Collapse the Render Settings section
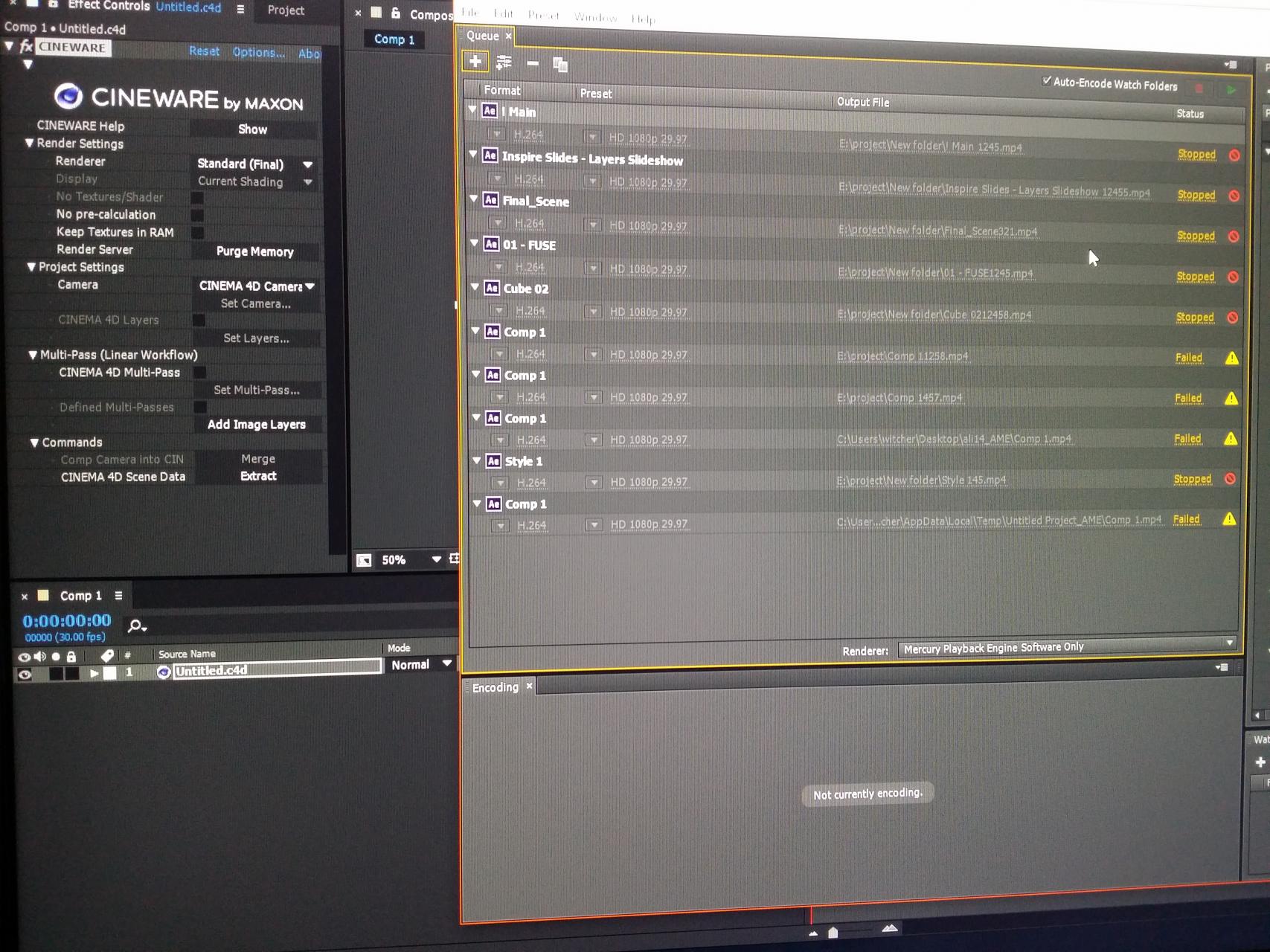Viewport: 1270px width, 952px height. pyautogui.click(x=29, y=143)
